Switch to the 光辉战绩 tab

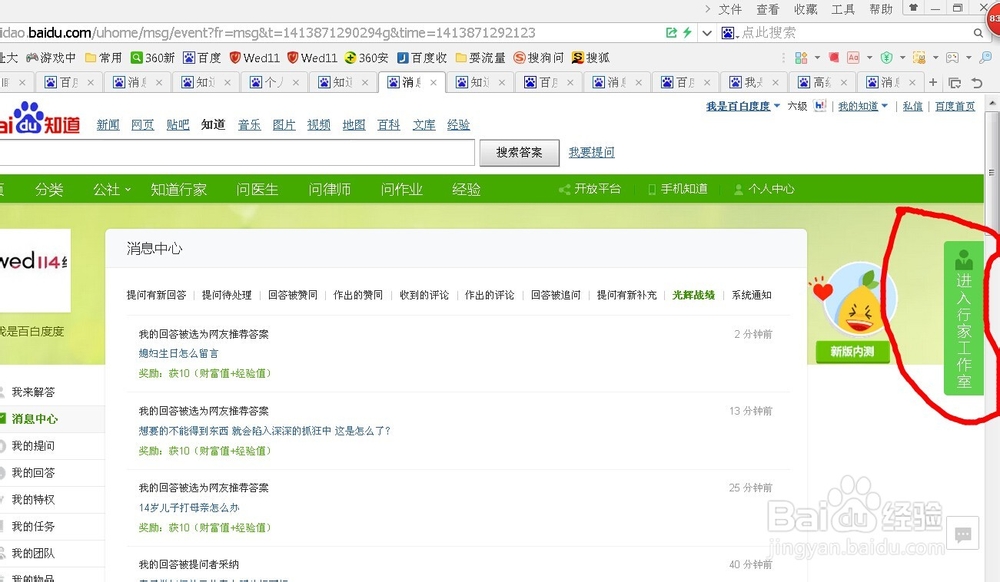point(694,295)
